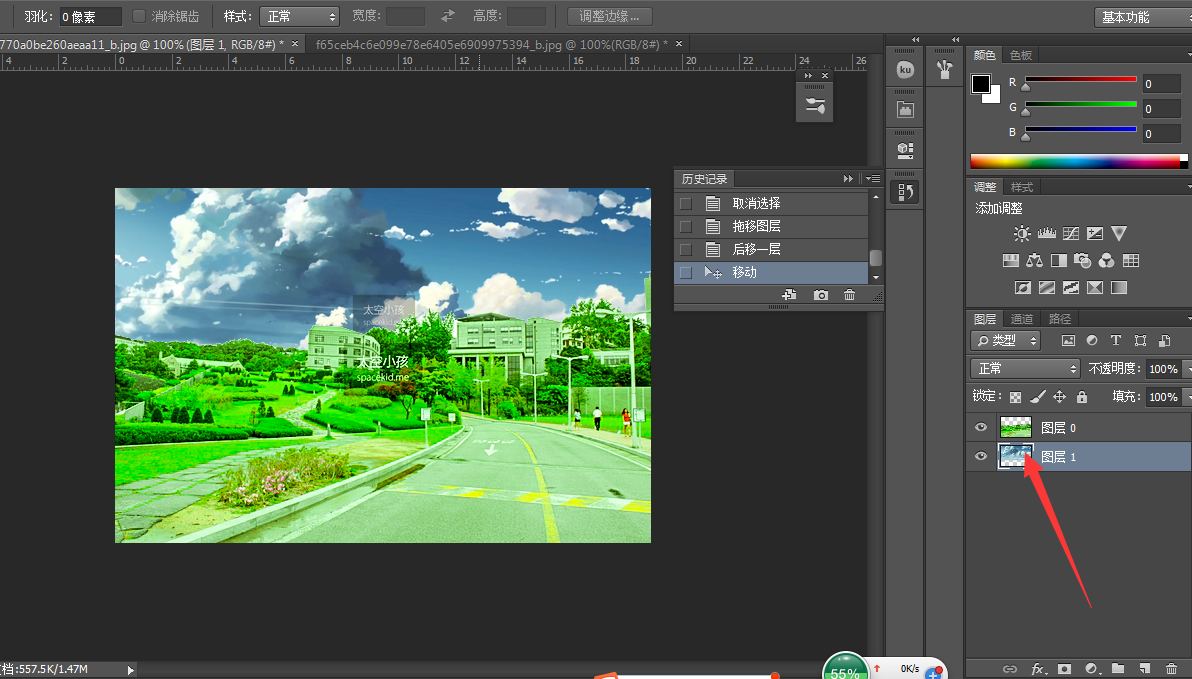This screenshot has height=679, width=1192.
Task: Click the Photo Filter adjustment icon
Action: click(1082, 261)
